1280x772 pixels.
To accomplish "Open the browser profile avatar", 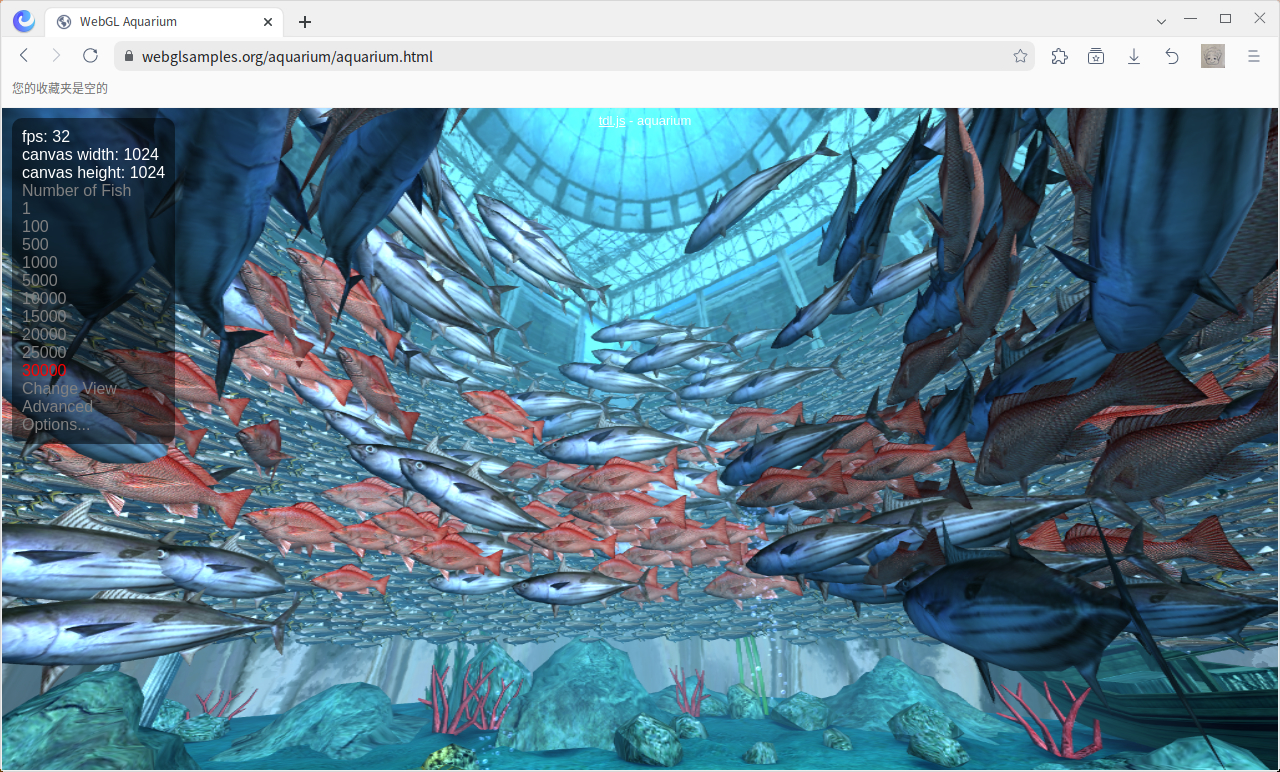I will coord(1212,56).
